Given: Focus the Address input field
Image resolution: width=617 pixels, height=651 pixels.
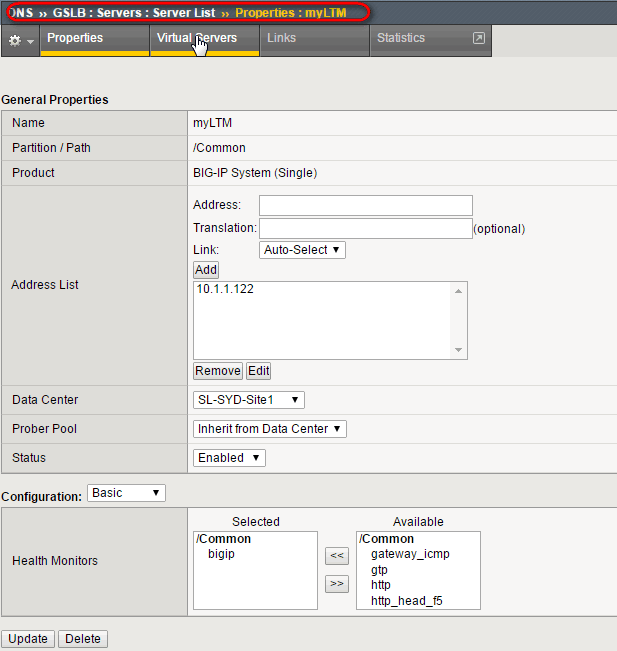Looking at the screenshot, I should tap(365, 205).
